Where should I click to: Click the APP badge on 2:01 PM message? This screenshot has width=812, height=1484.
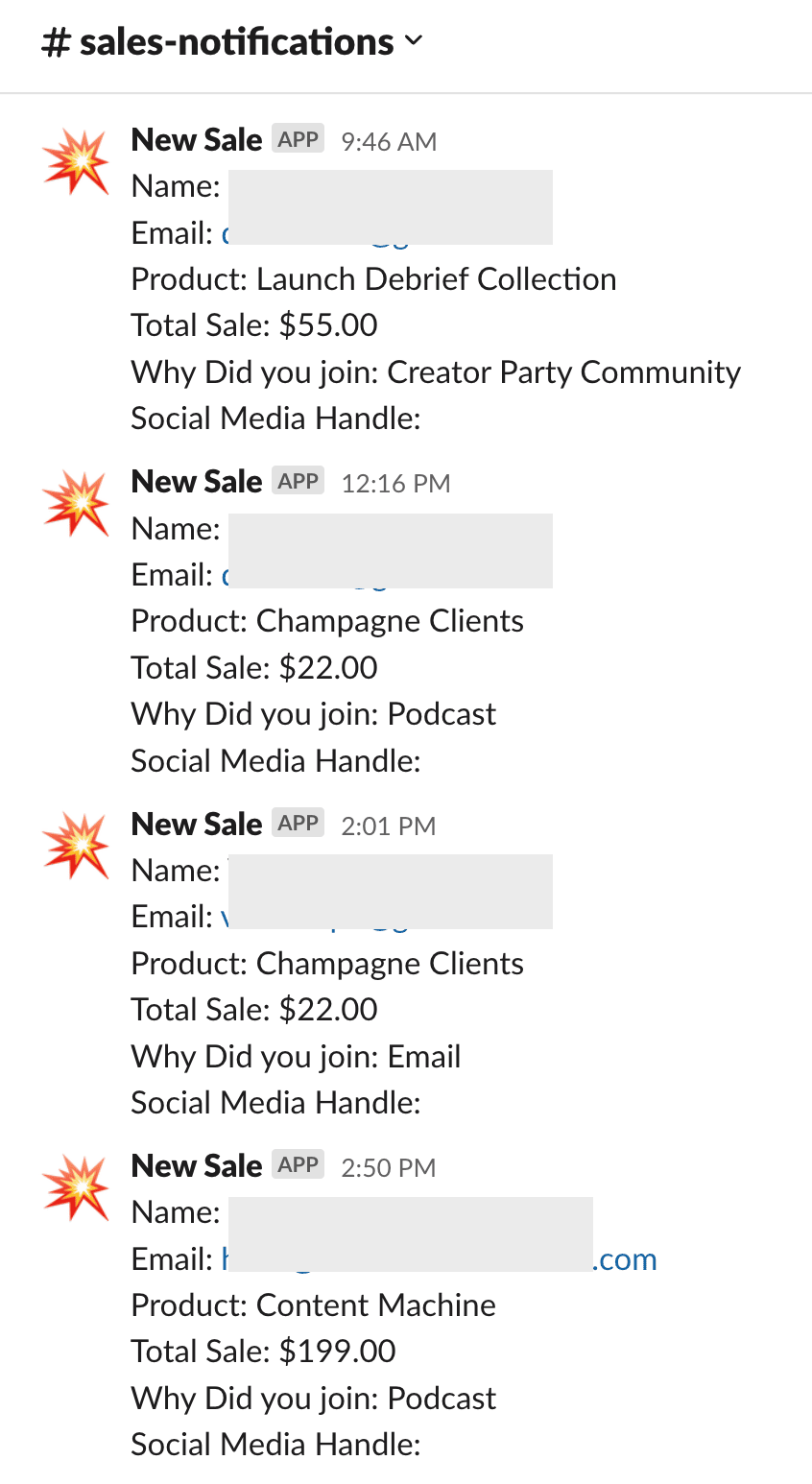298,824
